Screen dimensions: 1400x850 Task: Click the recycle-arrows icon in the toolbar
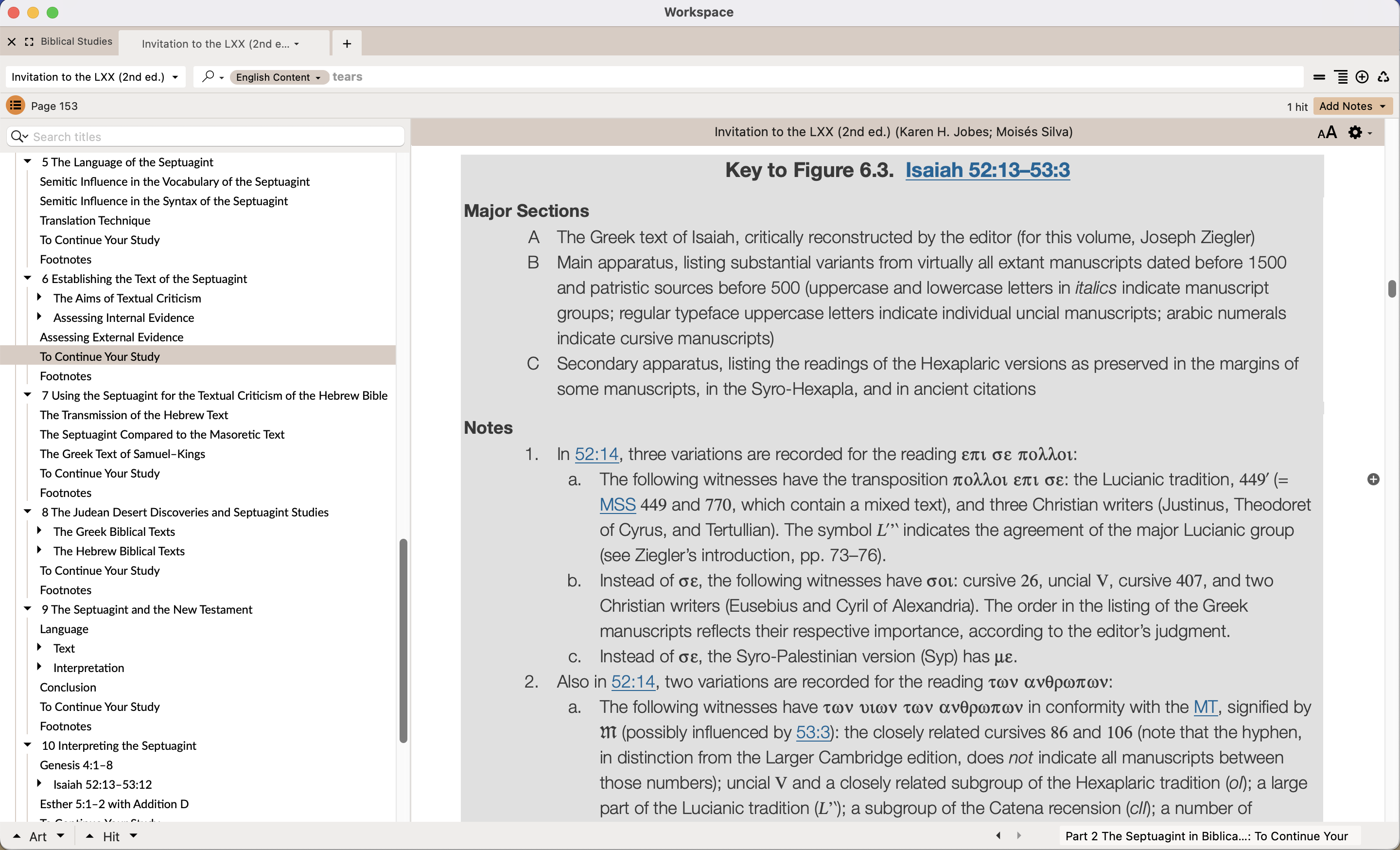(1383, 77)
